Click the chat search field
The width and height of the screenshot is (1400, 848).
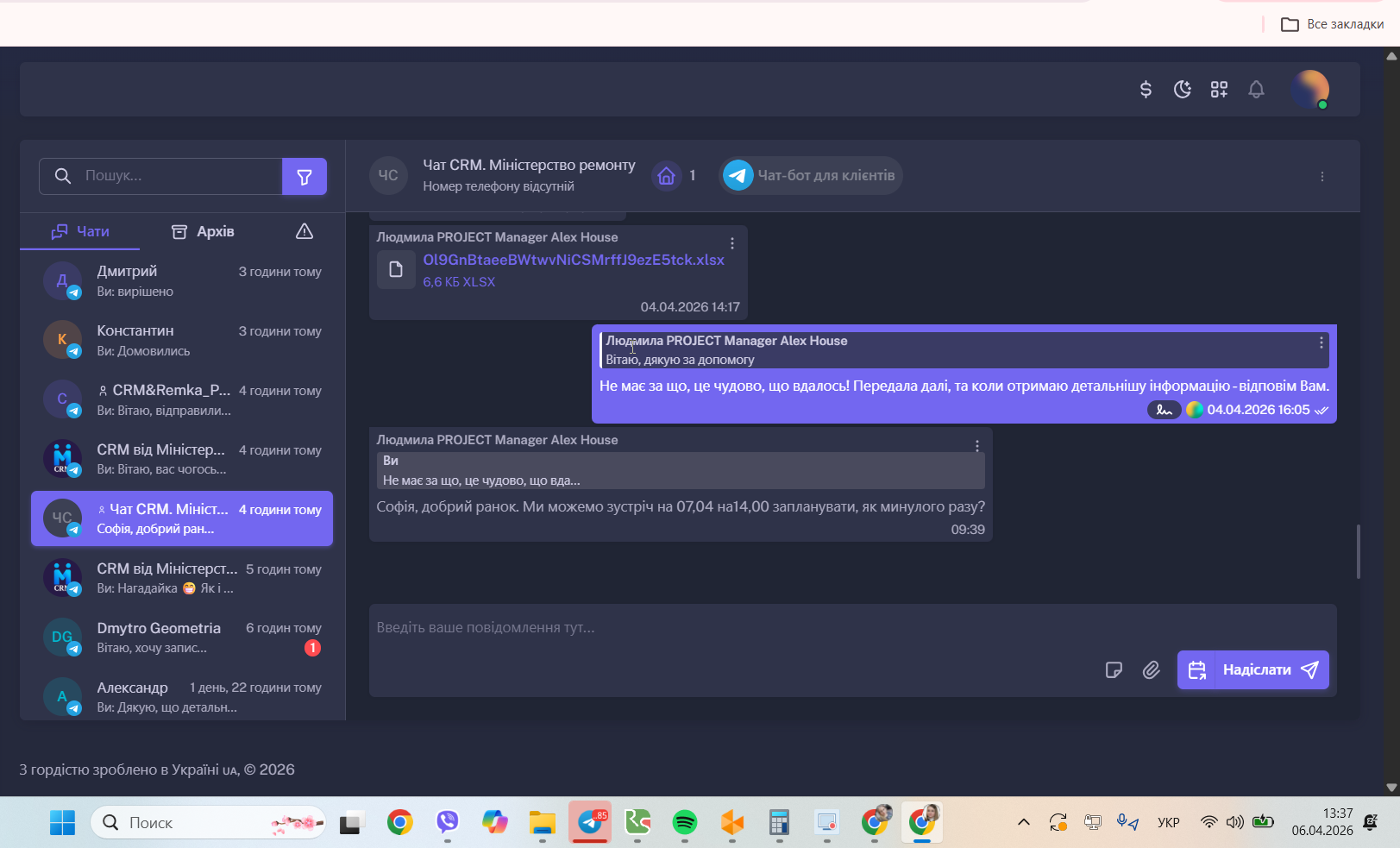(x=160, y=176)
